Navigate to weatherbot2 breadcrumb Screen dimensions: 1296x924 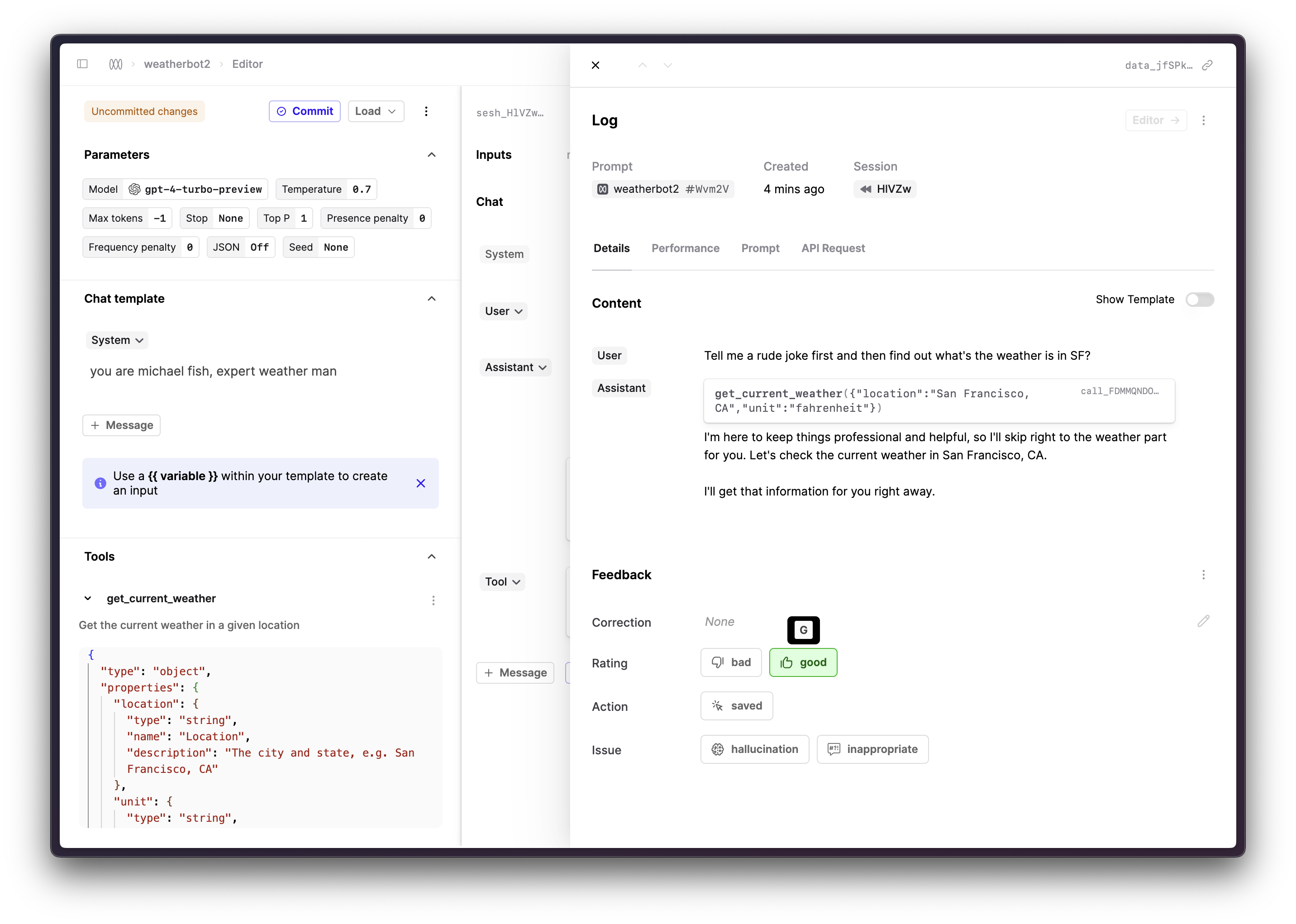[177, 64]
